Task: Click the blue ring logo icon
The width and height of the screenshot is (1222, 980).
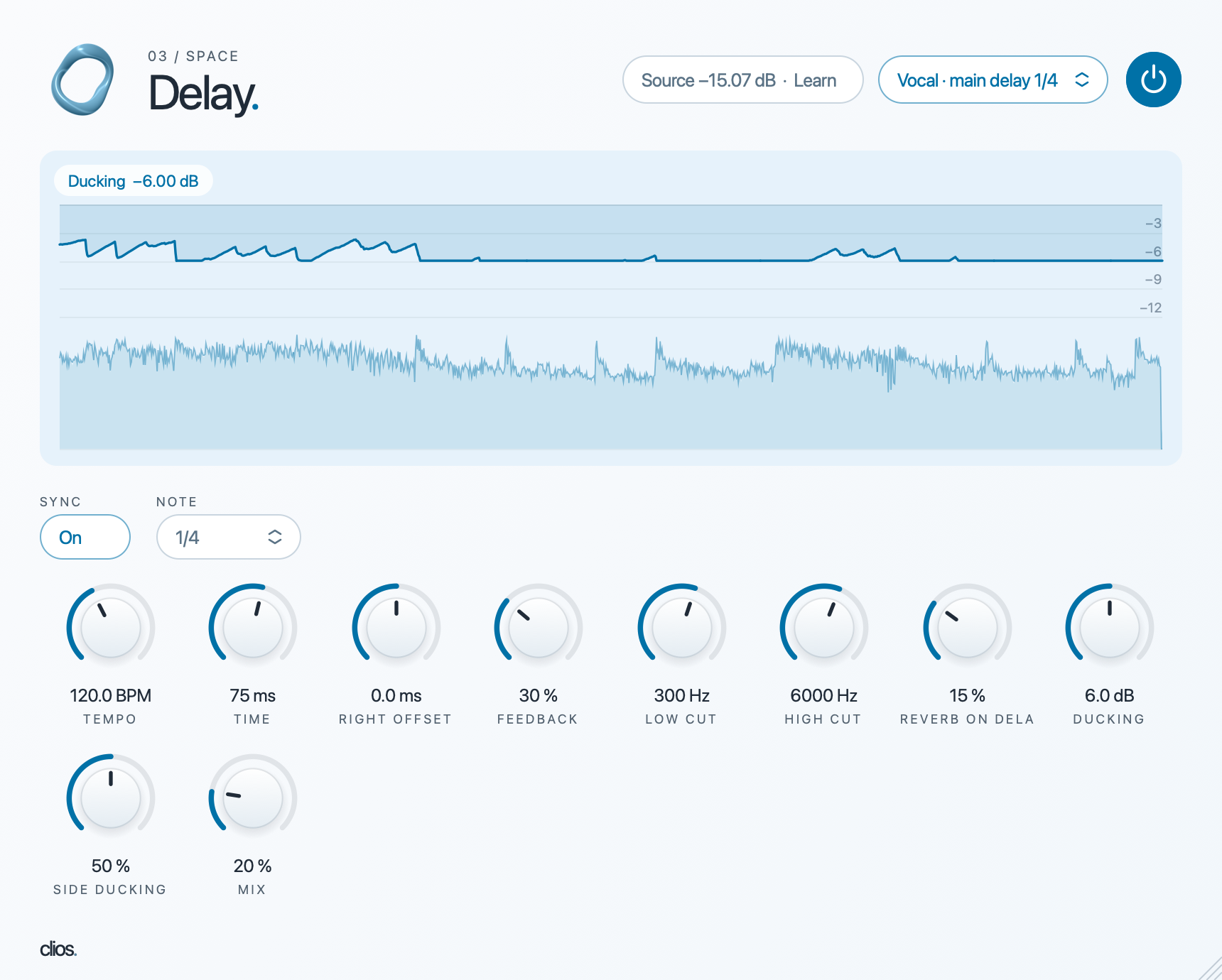Action: (x=82, y=80)
